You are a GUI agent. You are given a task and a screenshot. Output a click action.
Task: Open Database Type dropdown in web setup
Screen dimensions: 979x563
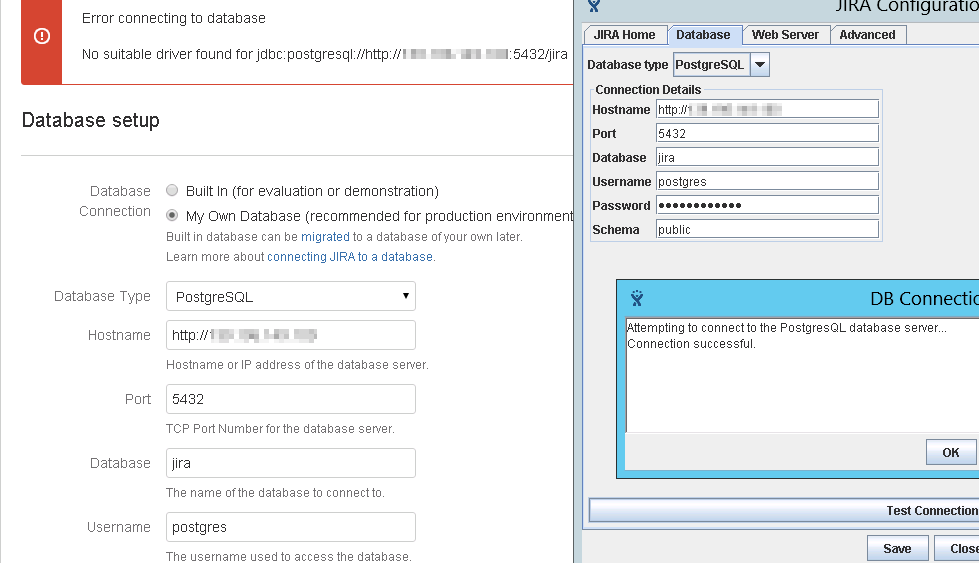coord(291,296)
